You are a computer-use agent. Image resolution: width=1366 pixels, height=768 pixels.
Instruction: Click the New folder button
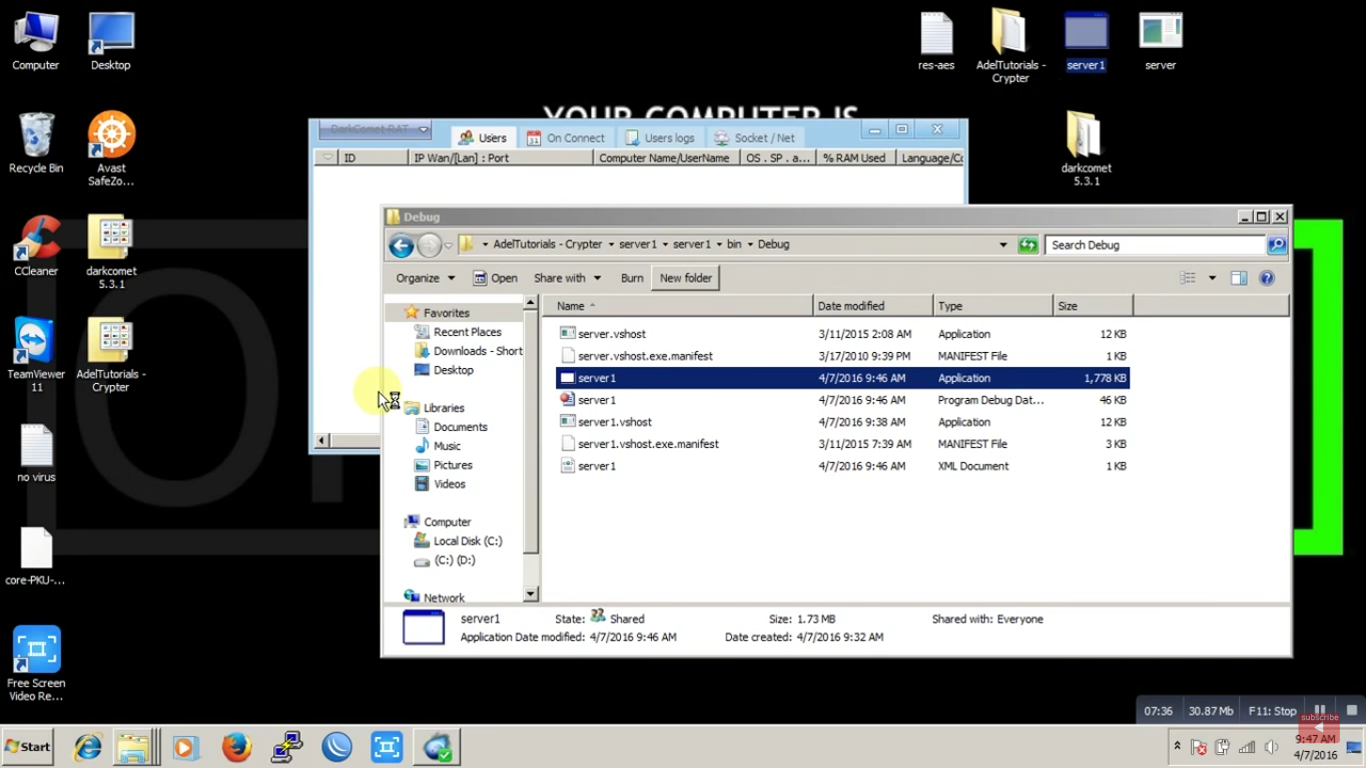[686, 278]
